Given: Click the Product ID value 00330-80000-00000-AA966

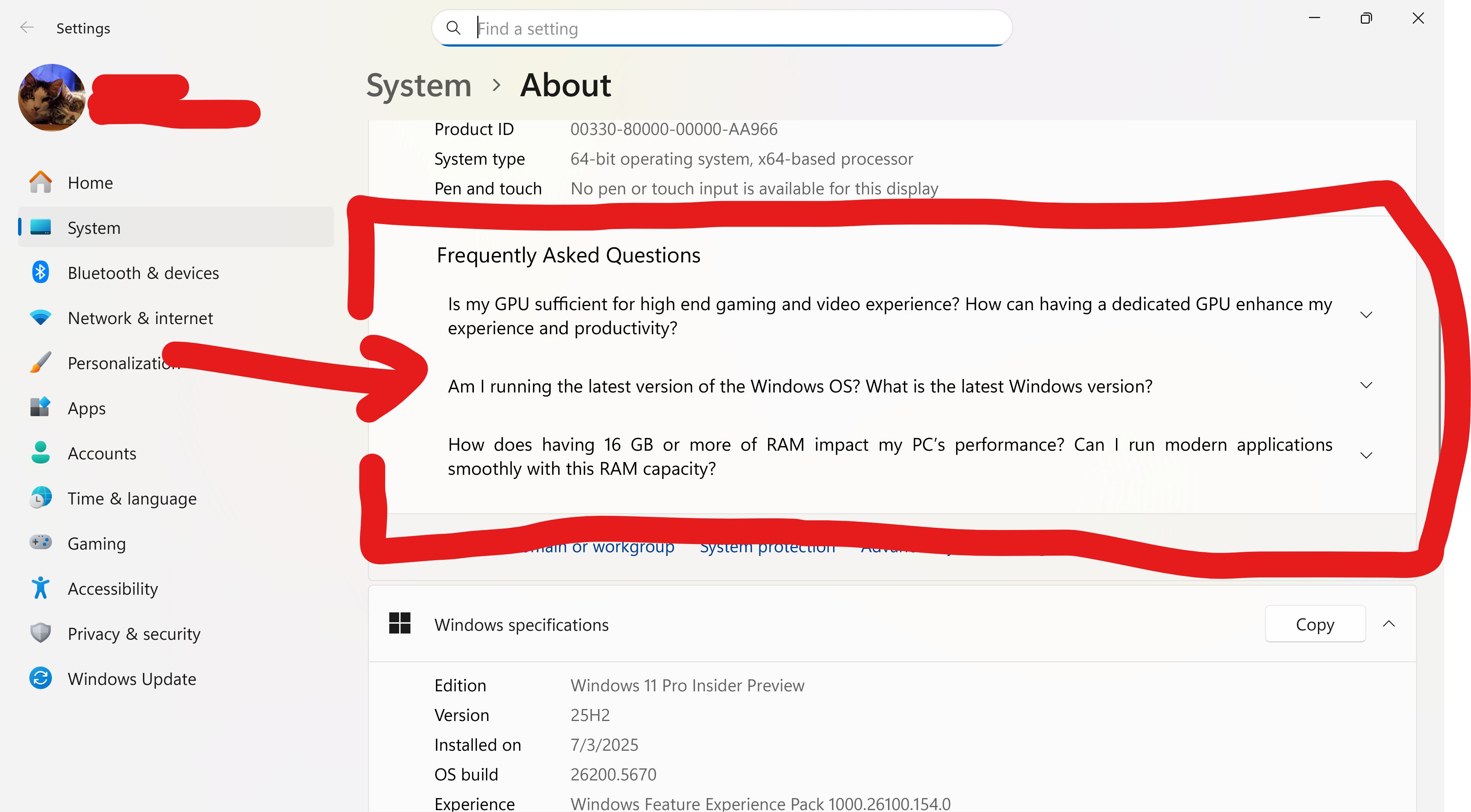Looking at the screenshot, I should 674,130.
